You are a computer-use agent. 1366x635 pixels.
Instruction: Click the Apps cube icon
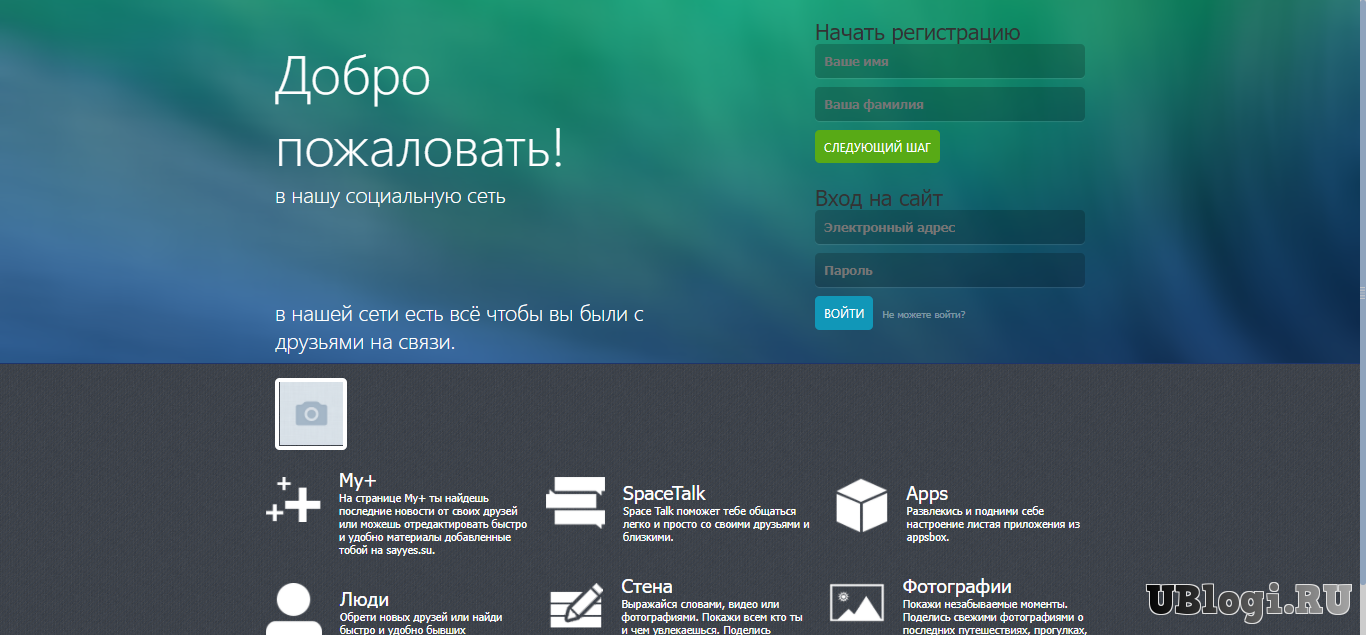click(x=861, y=505)
